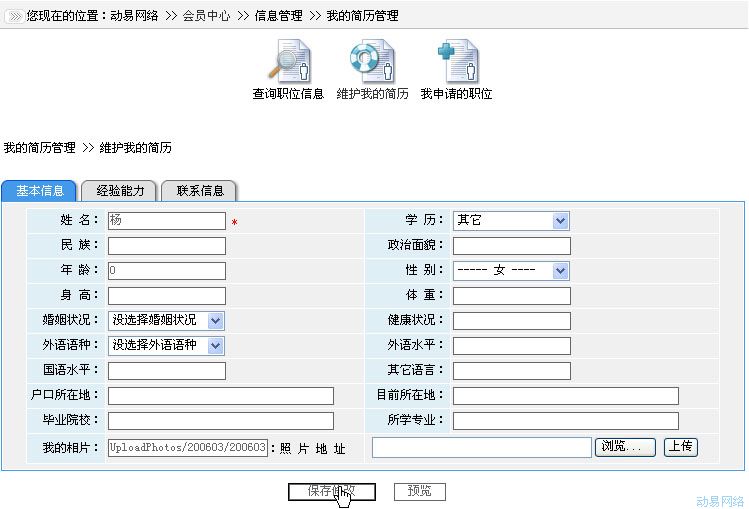Viewport: 749px width, 509px height.
Task: Focus the 姓名 name input field
Action: tap(166, 221)
